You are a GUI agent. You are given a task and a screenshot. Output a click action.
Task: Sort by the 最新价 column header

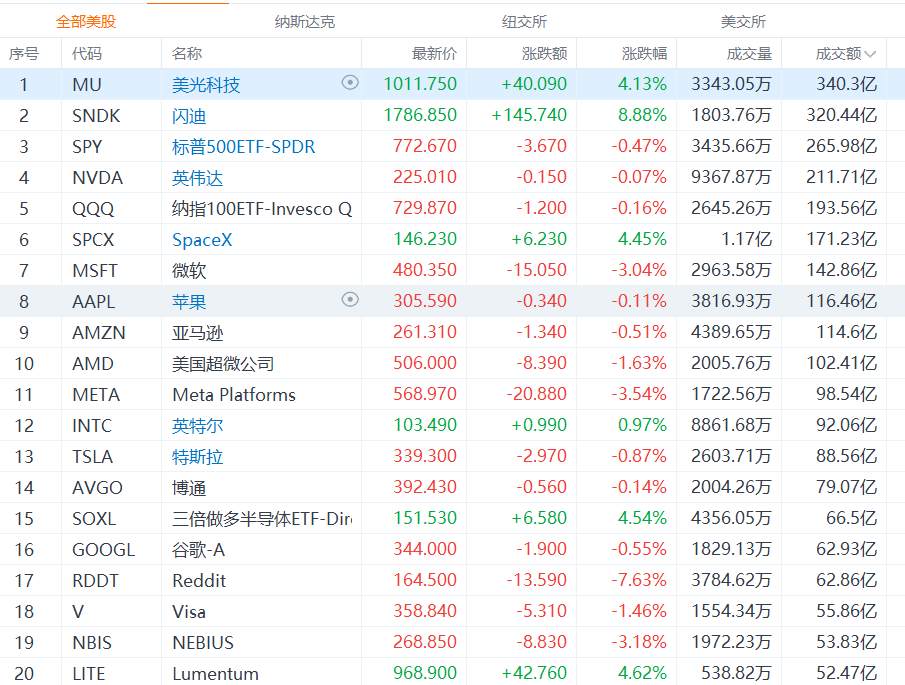point(434,54)
